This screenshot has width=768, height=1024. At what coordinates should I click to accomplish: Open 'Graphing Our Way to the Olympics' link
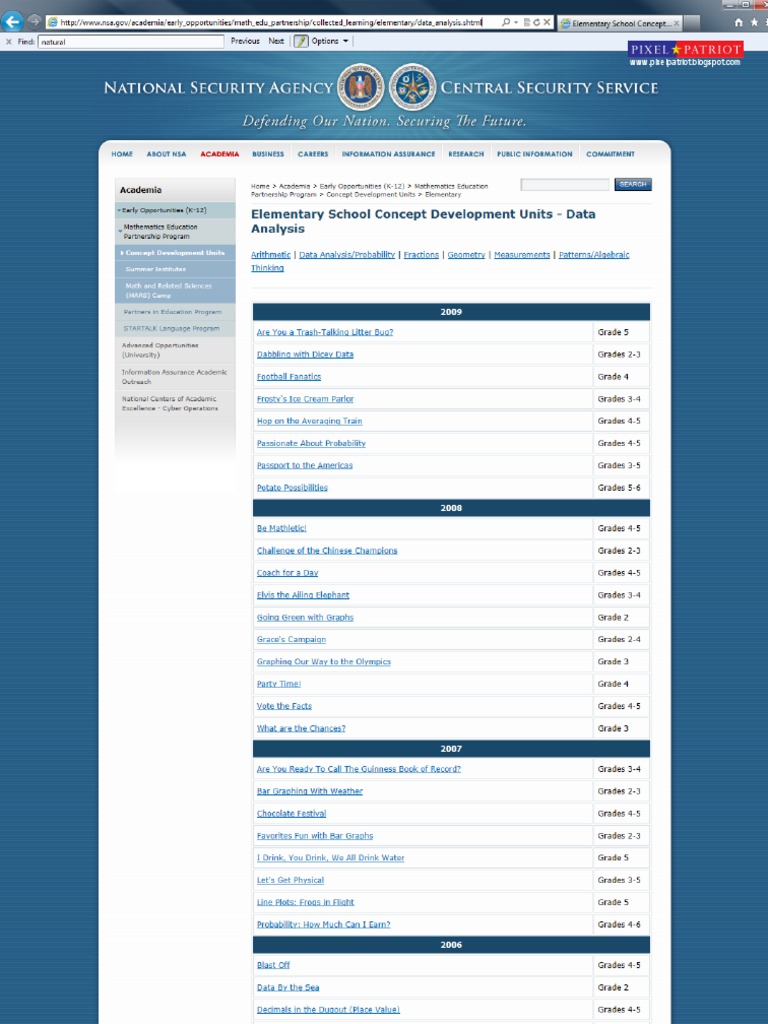[323, 662]
